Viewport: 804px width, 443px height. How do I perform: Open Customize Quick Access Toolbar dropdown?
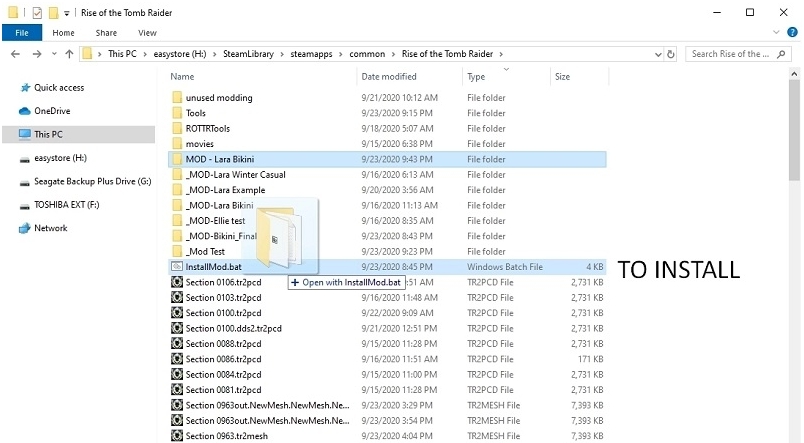(66, 13)
